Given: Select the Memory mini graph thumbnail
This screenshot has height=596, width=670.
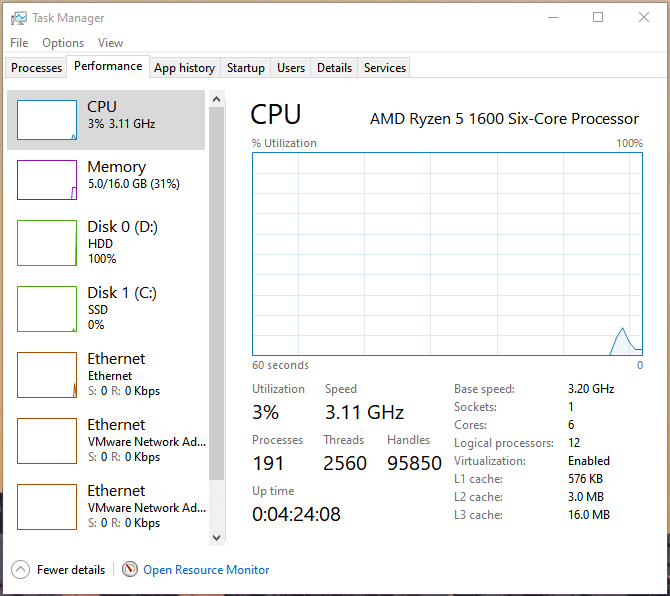Looking at the screenshot, I should point(47,180).
